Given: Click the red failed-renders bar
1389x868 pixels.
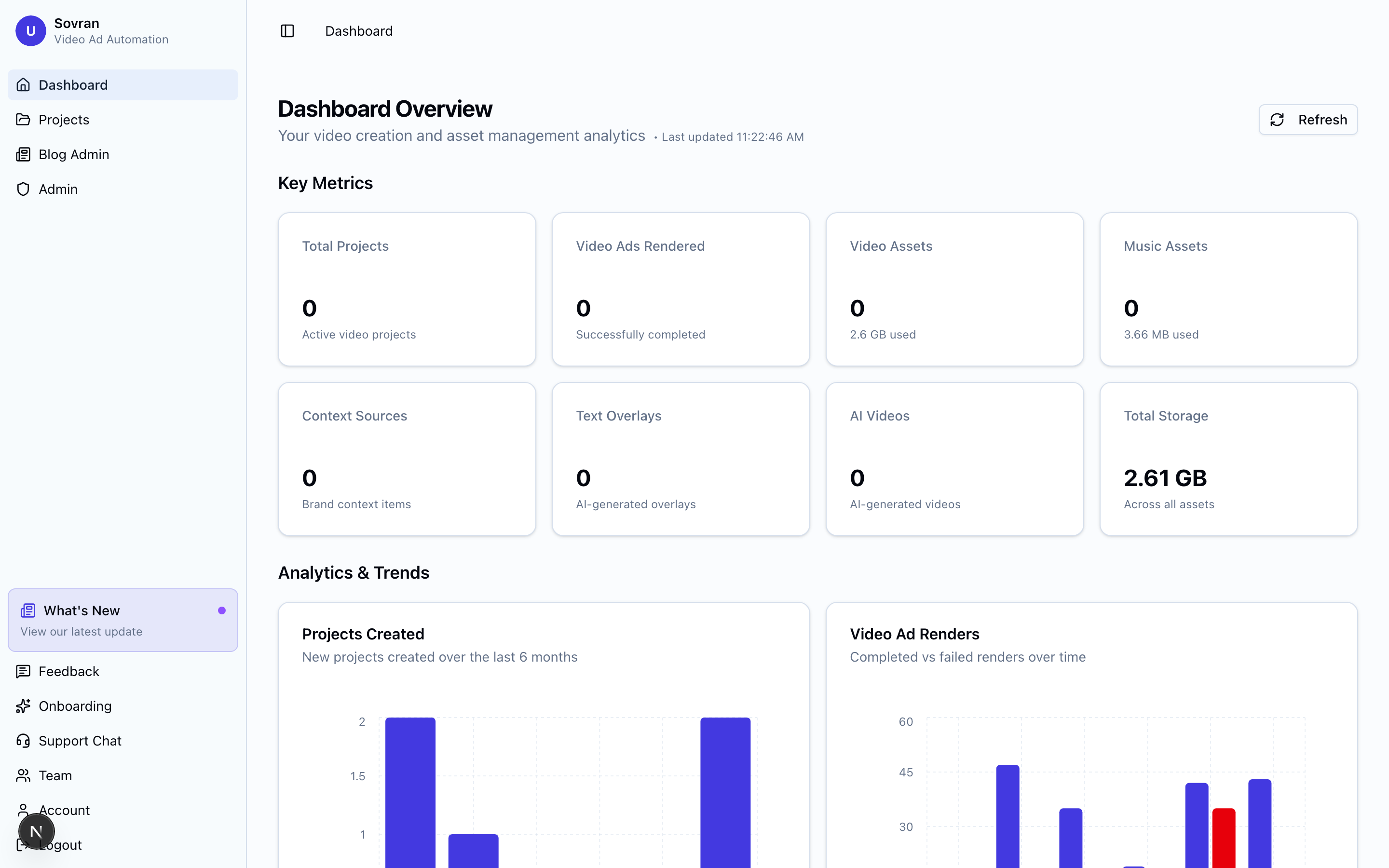Looking at the screenshot, I should pyautogui.click(x=1223, y=838).
